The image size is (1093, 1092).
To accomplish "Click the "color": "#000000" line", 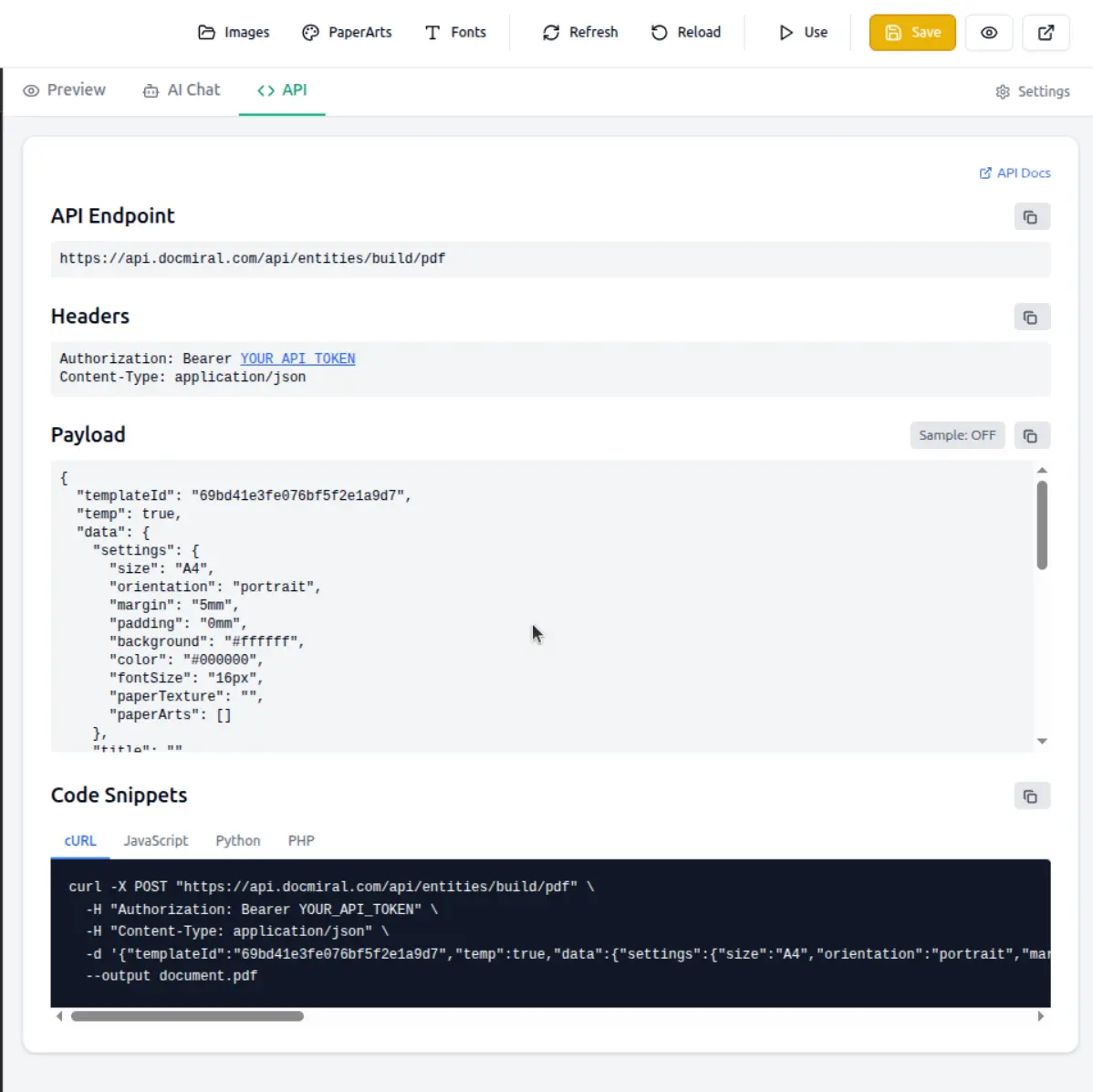I will tap(186, 660).
